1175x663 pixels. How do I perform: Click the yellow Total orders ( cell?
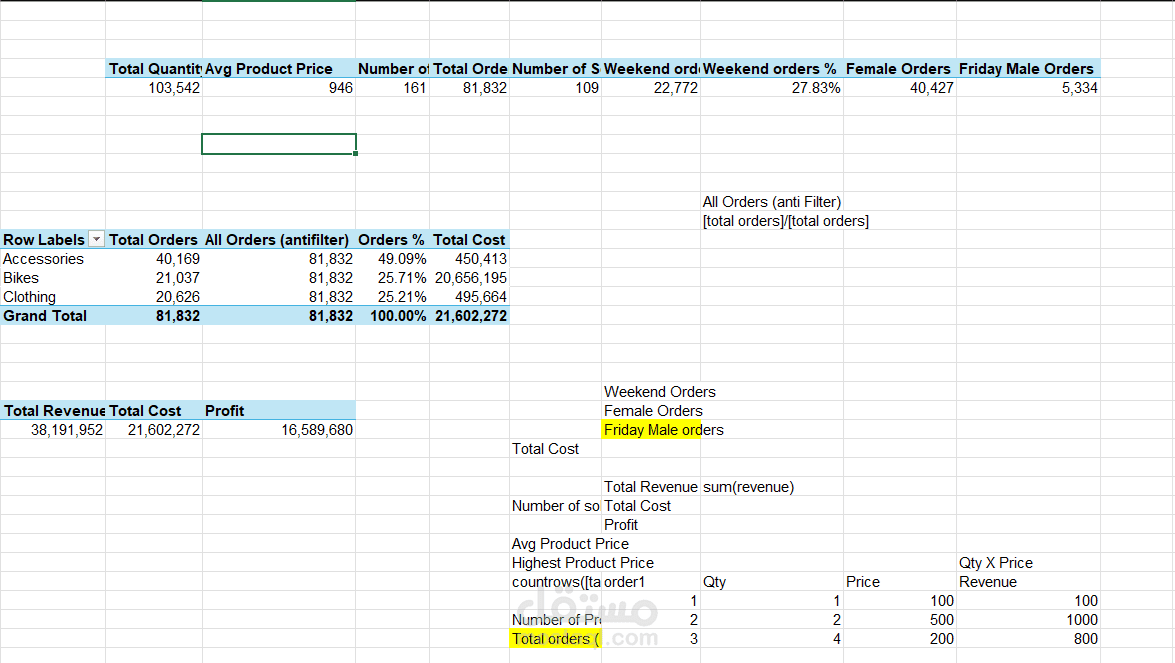[555, 639]
